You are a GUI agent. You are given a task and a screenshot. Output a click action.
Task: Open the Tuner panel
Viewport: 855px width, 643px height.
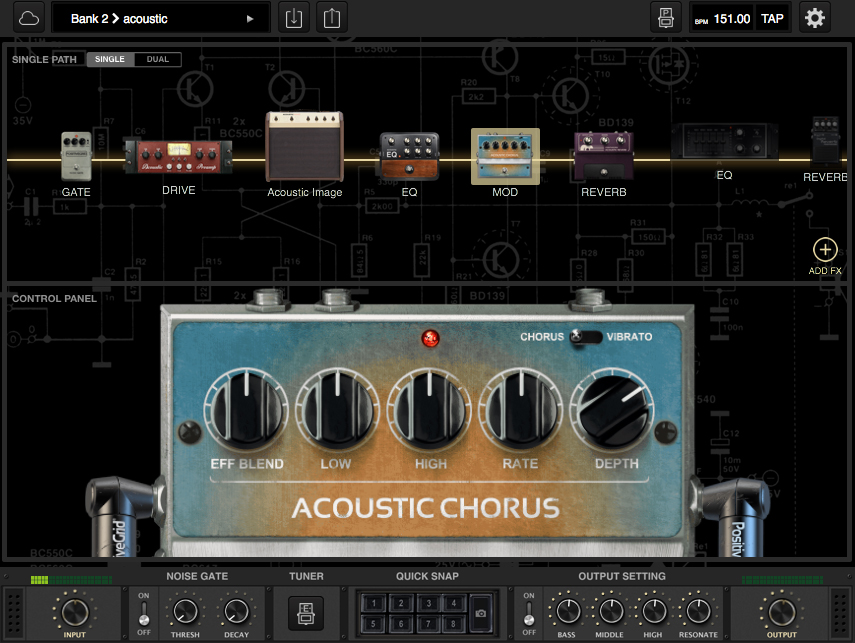tap(306, 614)
